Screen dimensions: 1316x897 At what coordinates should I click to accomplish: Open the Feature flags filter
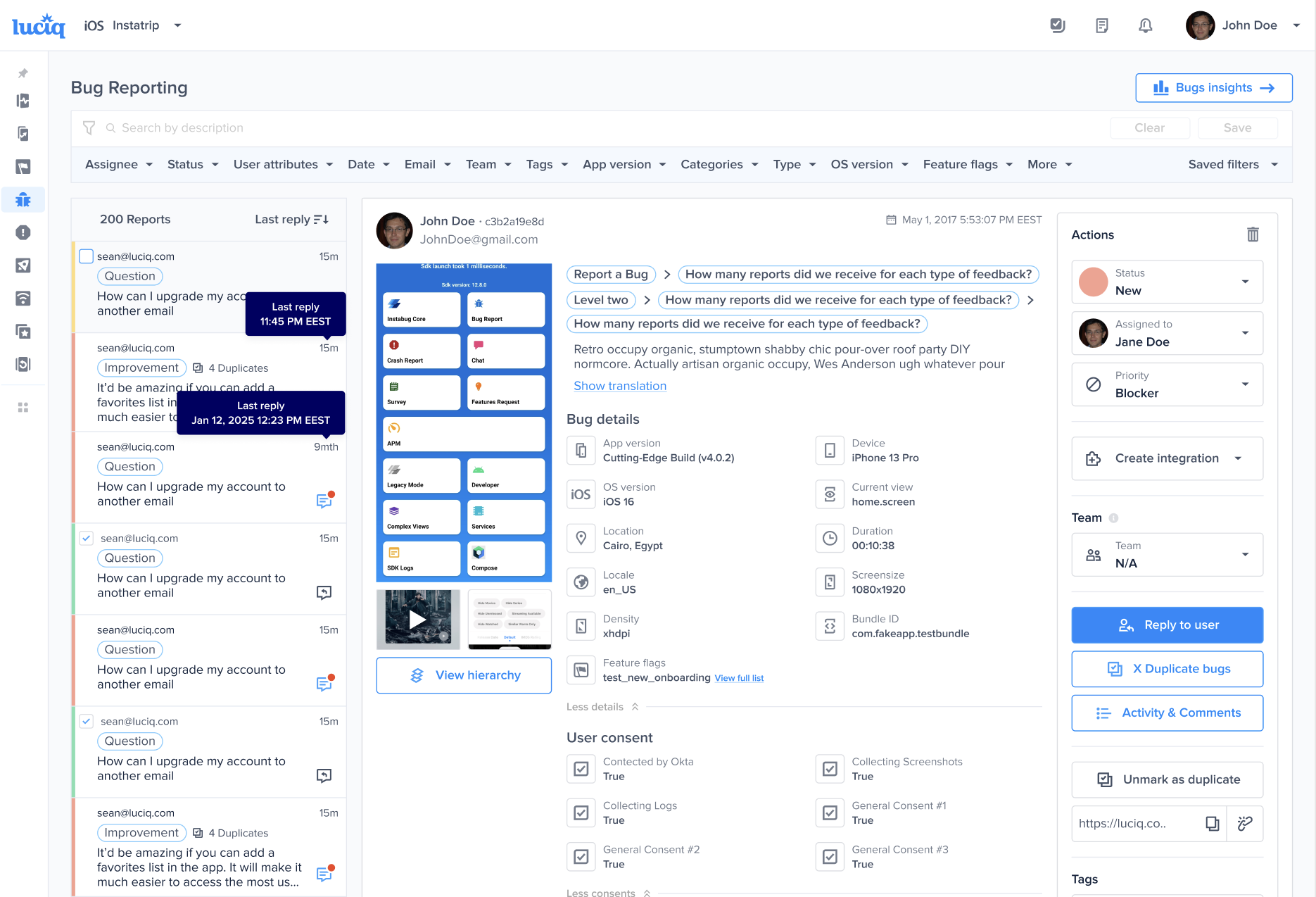coord(968,165)
